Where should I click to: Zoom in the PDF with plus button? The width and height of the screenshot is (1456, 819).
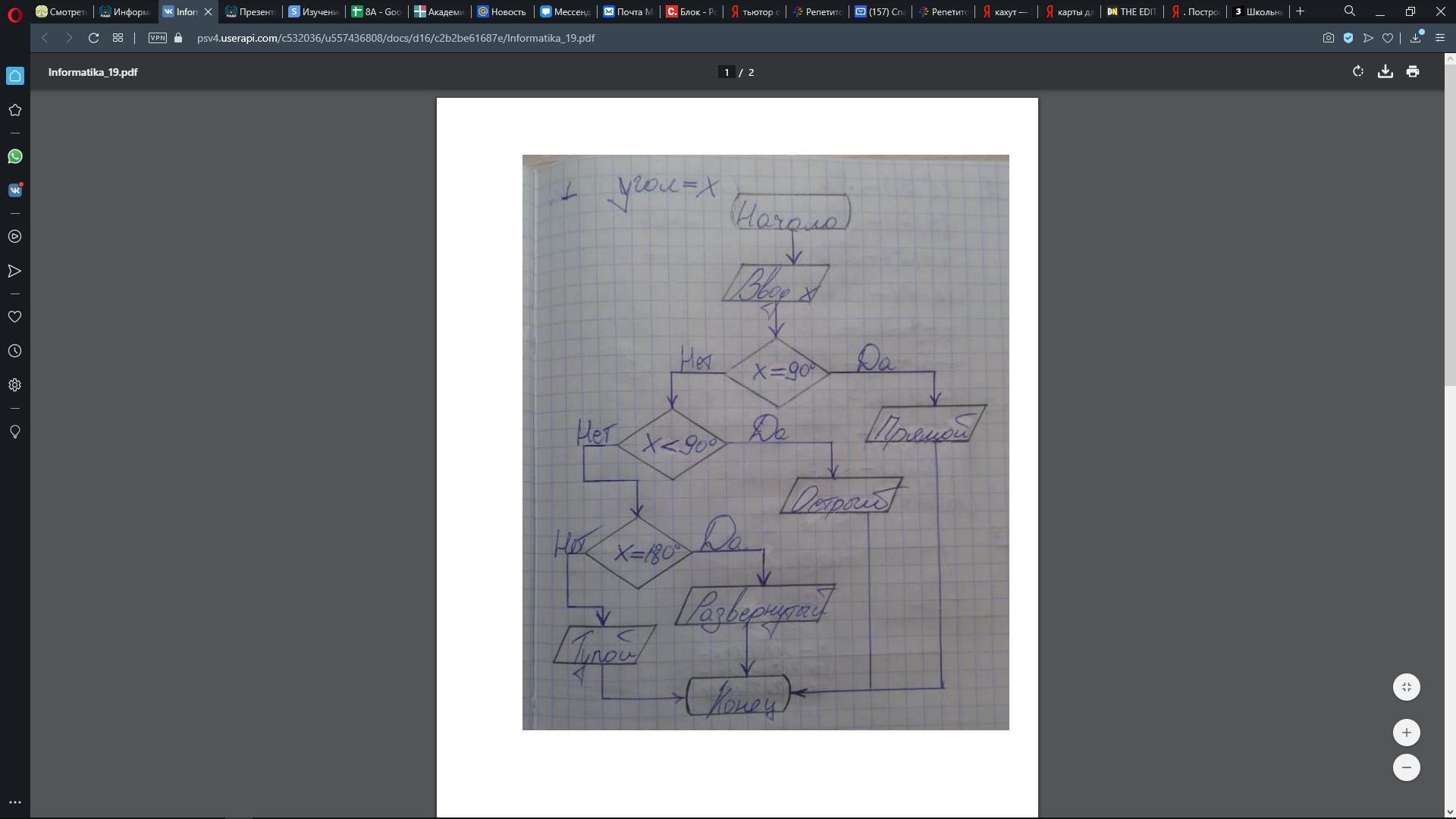(x=1406, y=733)
